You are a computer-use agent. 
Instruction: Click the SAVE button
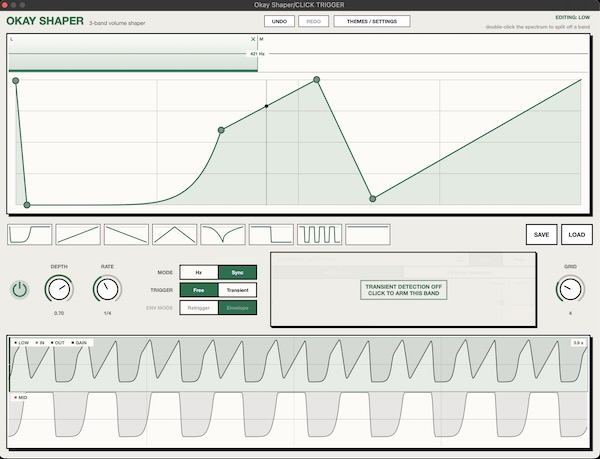541,234
